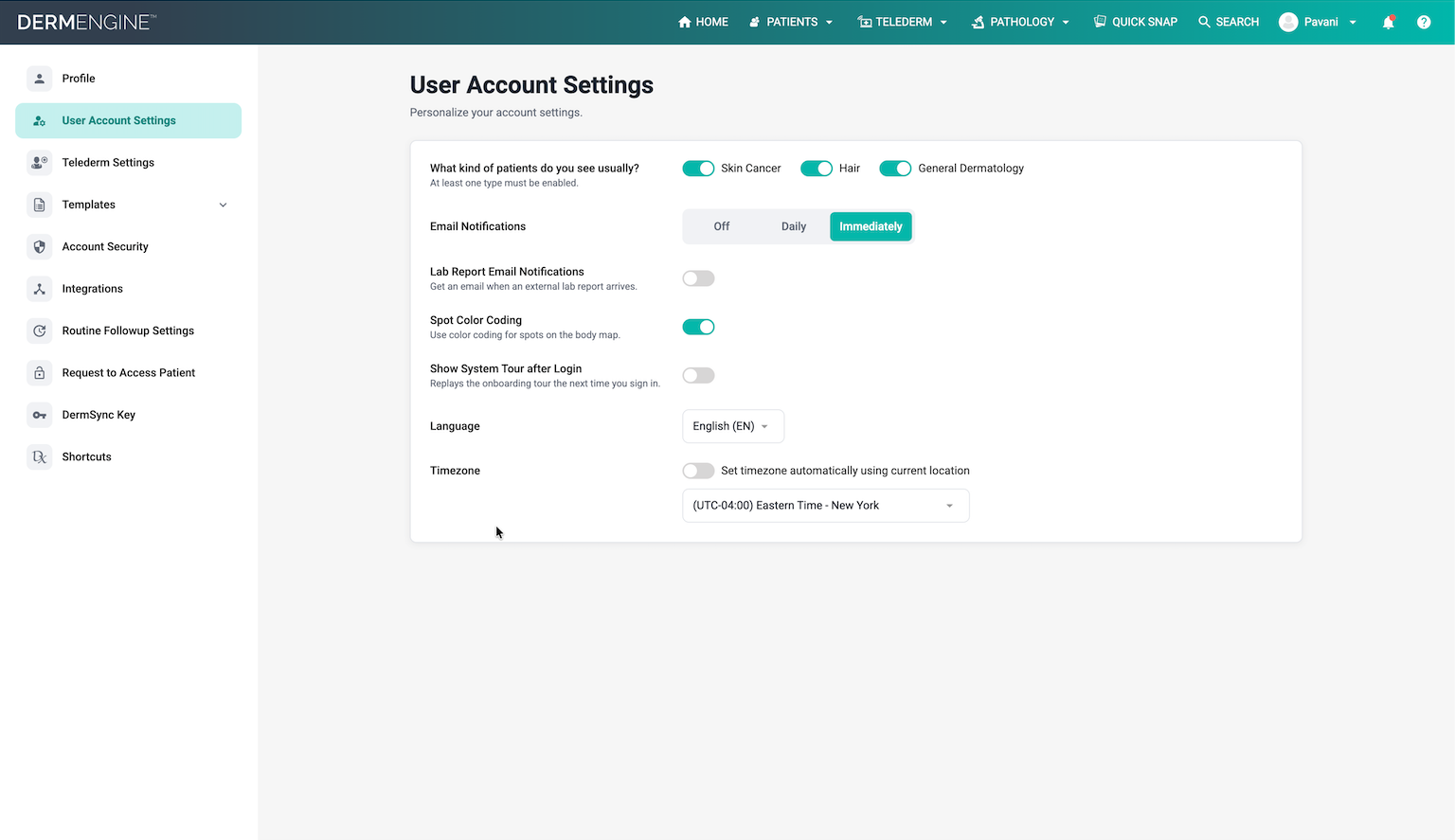
Task: Click the Account Security shield icon
Action: click(40, 247)
